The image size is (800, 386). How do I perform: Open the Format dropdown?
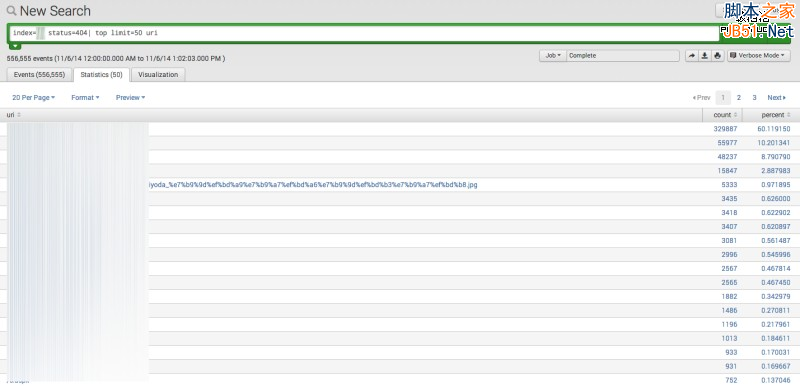[85, 97]
